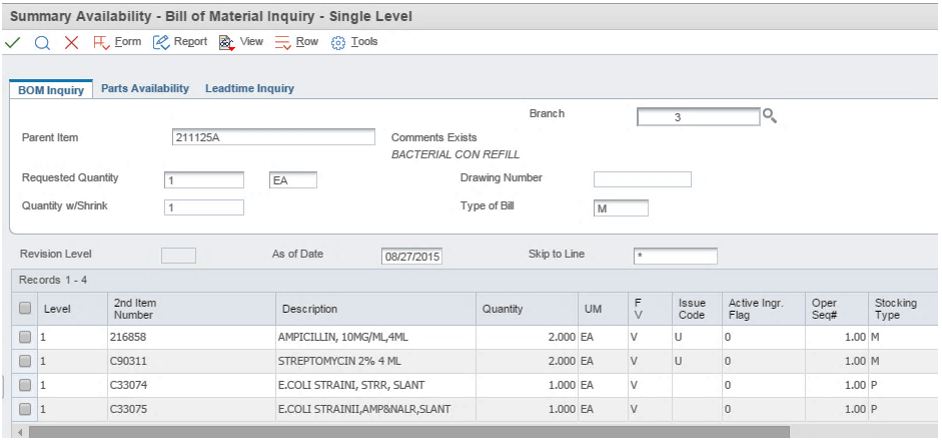Viewport: 942px width, 441px height.
Task: Click the Issue Code column header
Action: point(697,309)
